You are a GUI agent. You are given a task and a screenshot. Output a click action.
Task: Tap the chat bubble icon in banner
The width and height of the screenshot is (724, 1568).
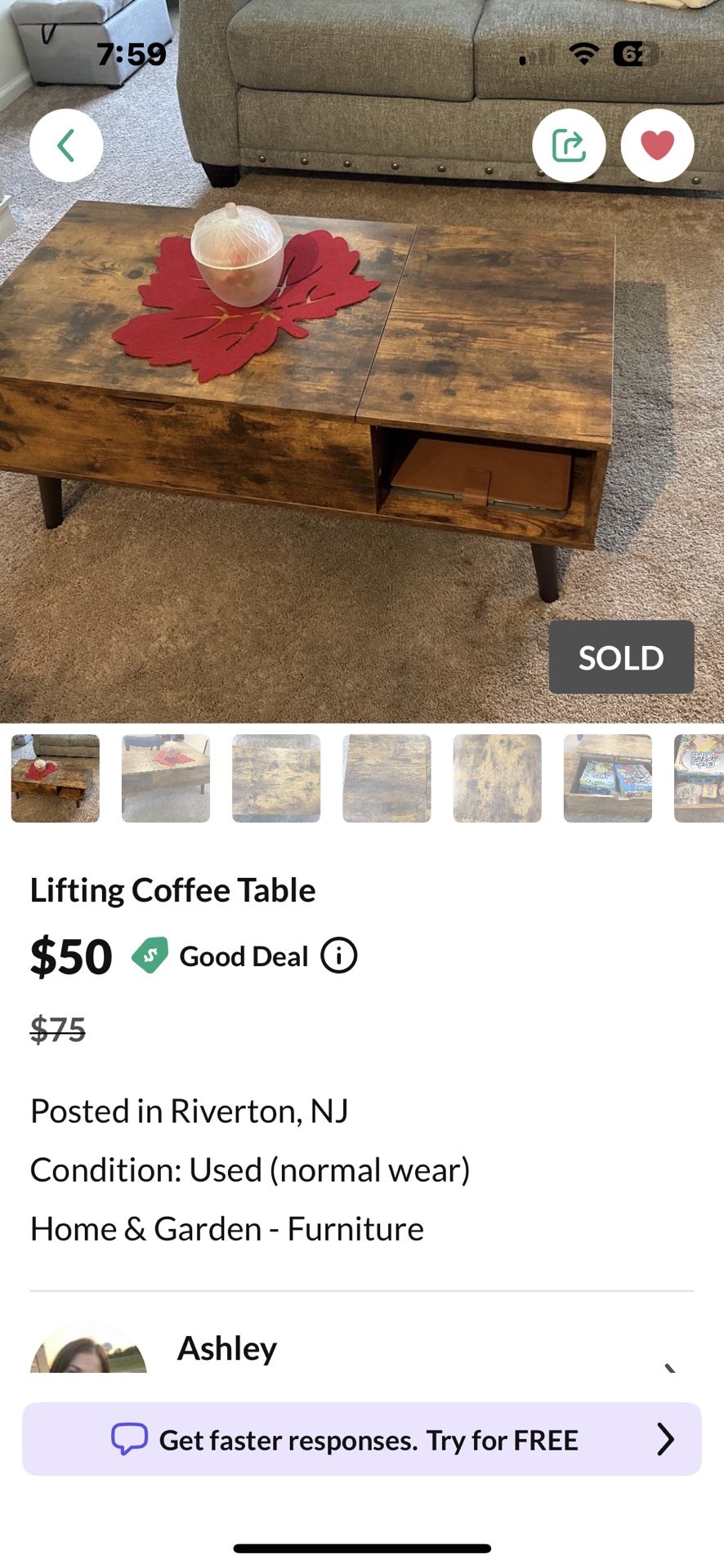(129, 1439)
